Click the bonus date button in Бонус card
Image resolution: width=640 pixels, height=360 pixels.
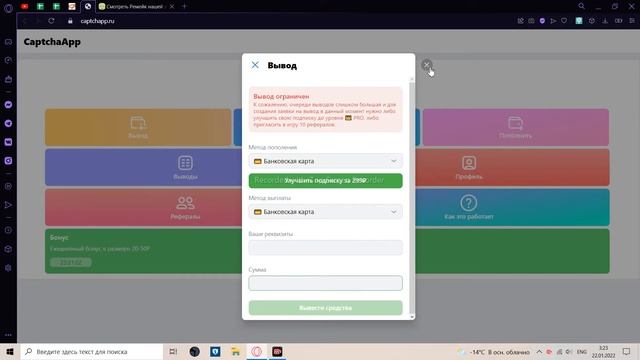click(x=71, y=262)
